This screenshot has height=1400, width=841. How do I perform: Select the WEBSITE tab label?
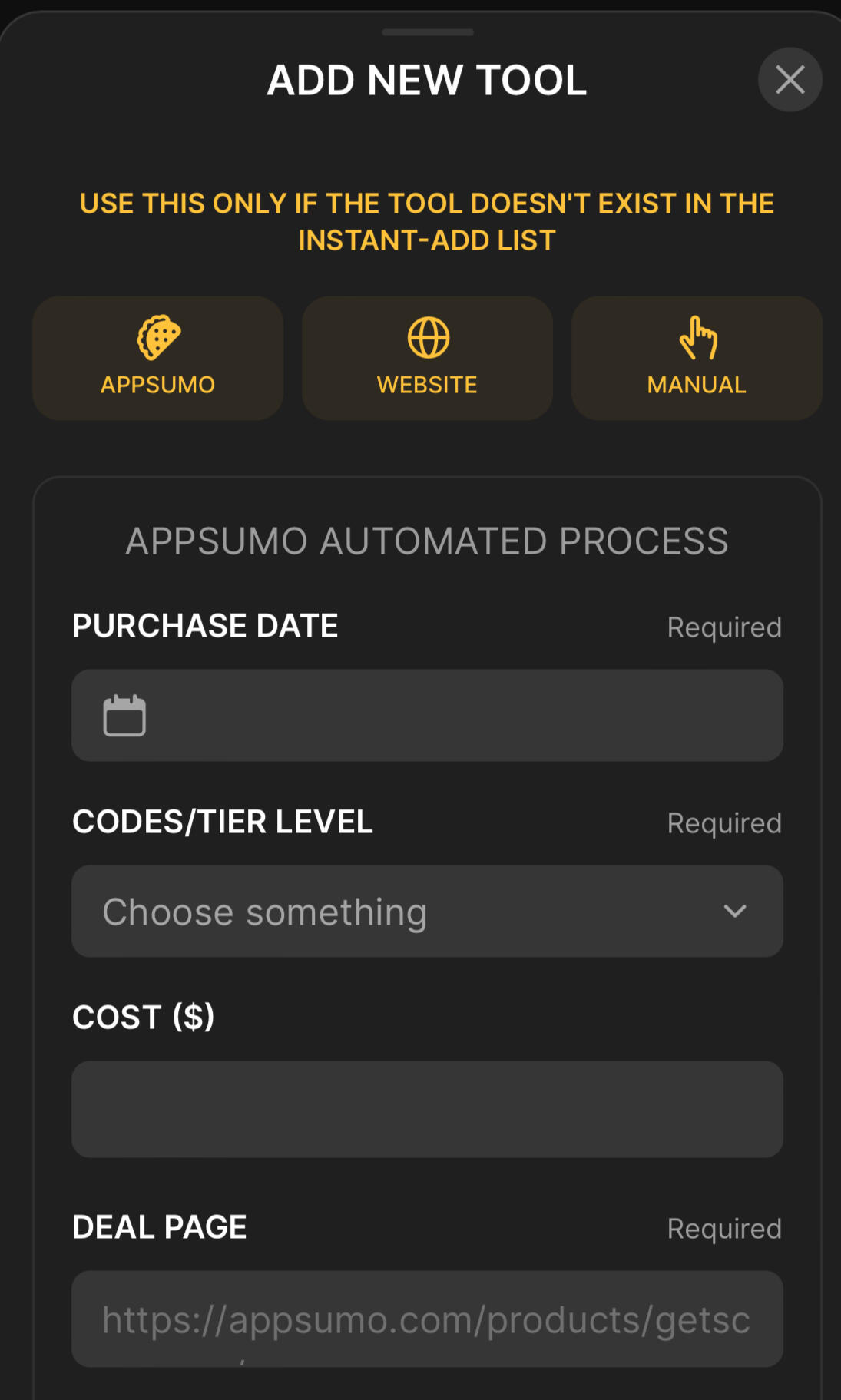pos(428,385)
